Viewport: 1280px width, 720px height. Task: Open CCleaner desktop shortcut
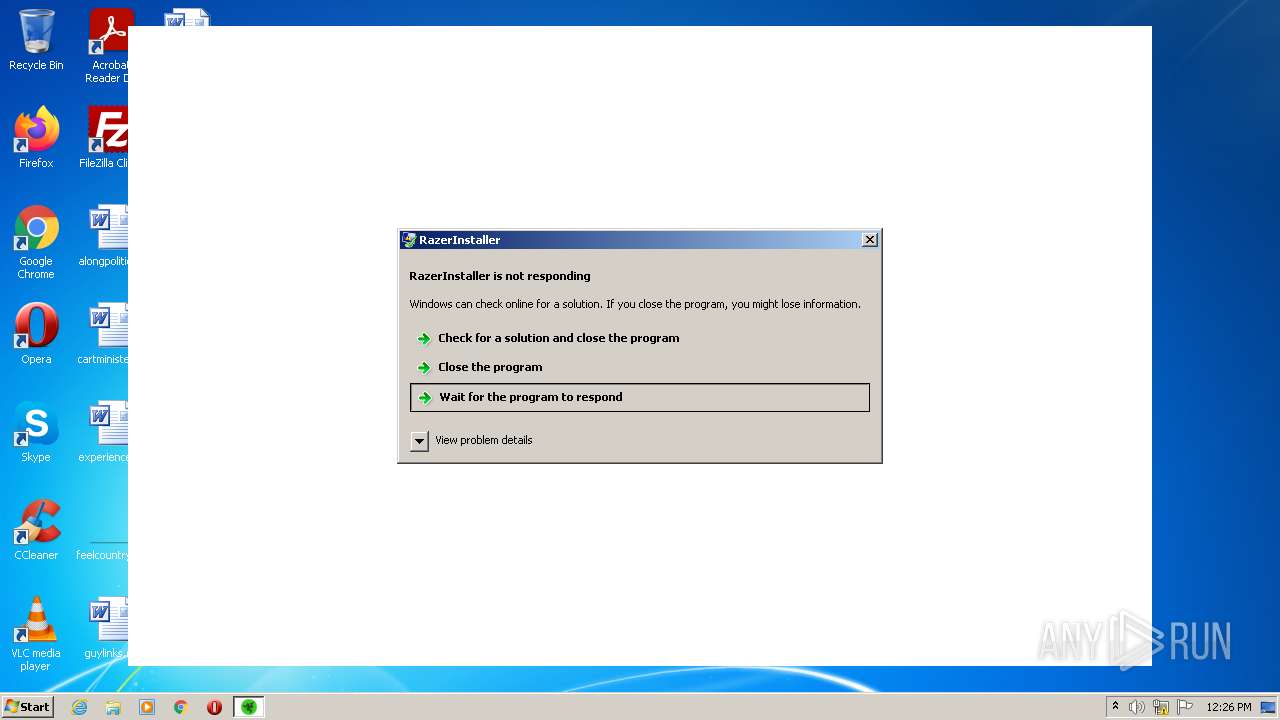click(x=36, y=530)
